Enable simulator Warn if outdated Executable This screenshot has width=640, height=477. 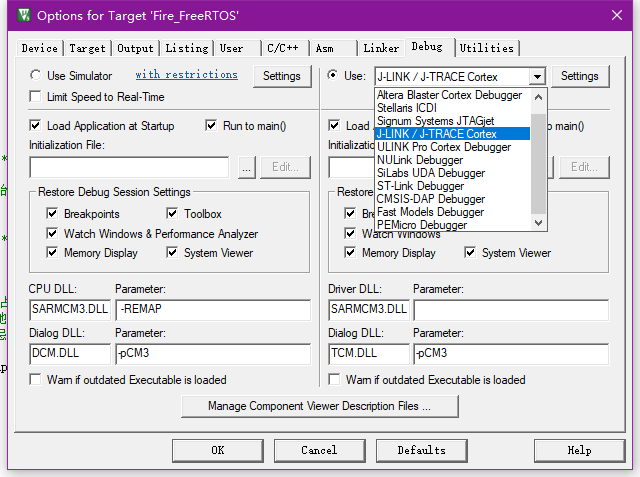(x=36, y=379)
